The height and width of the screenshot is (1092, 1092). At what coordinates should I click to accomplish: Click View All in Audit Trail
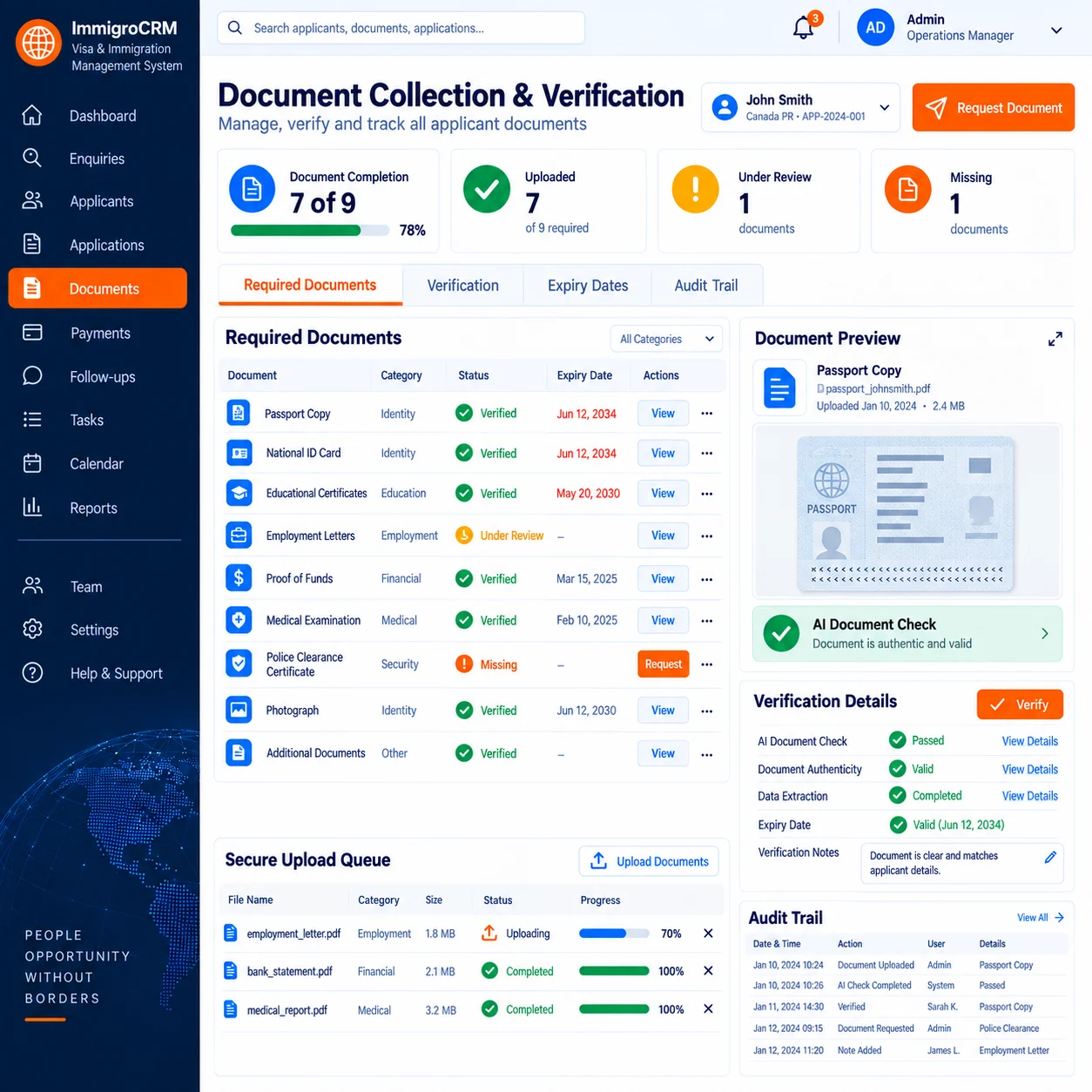pyautogui.click(x=1040, y=918)
